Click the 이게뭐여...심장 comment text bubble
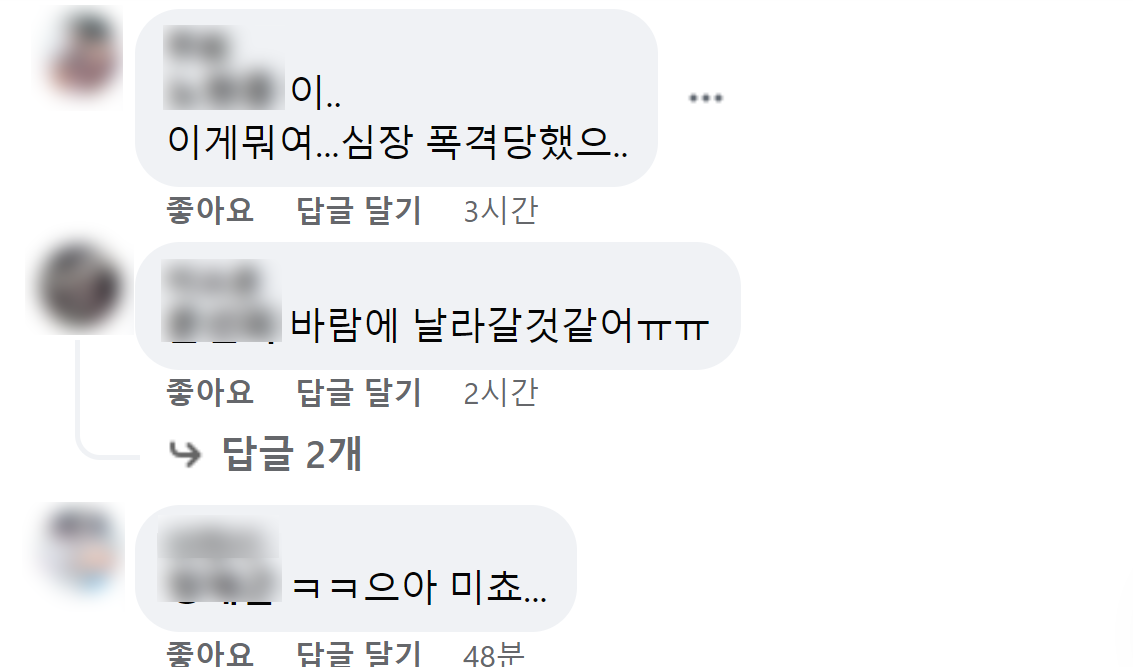 point(396,98)
